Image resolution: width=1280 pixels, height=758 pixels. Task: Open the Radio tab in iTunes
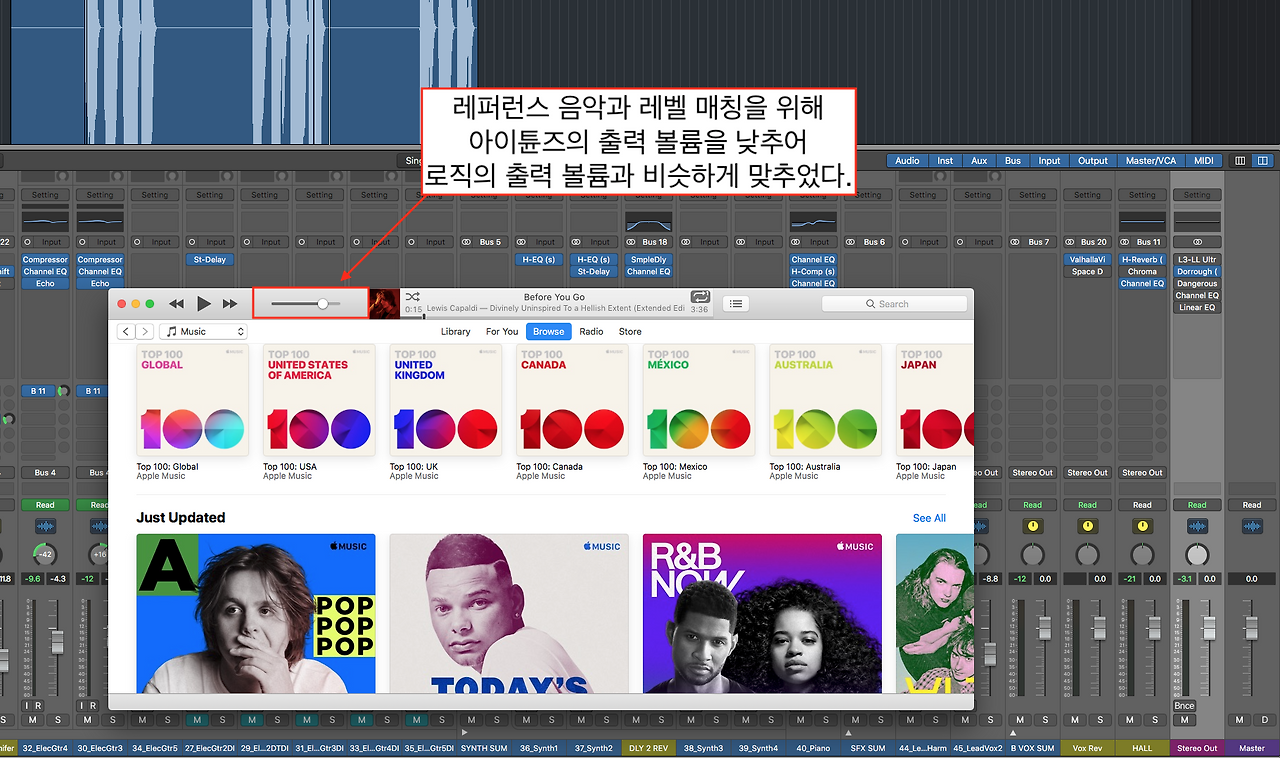coord(591,331)
